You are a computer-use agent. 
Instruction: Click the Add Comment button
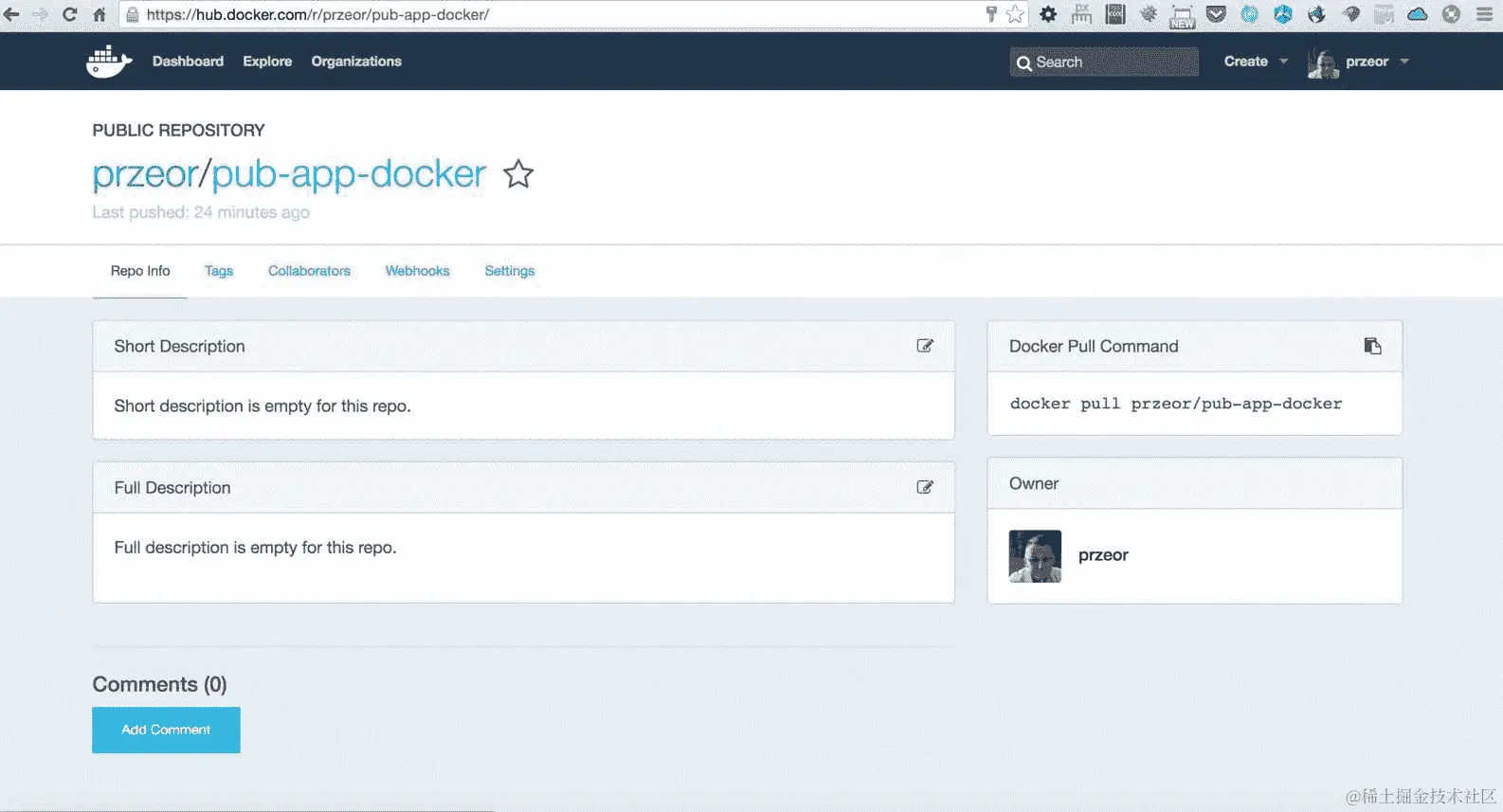[166, 730]
